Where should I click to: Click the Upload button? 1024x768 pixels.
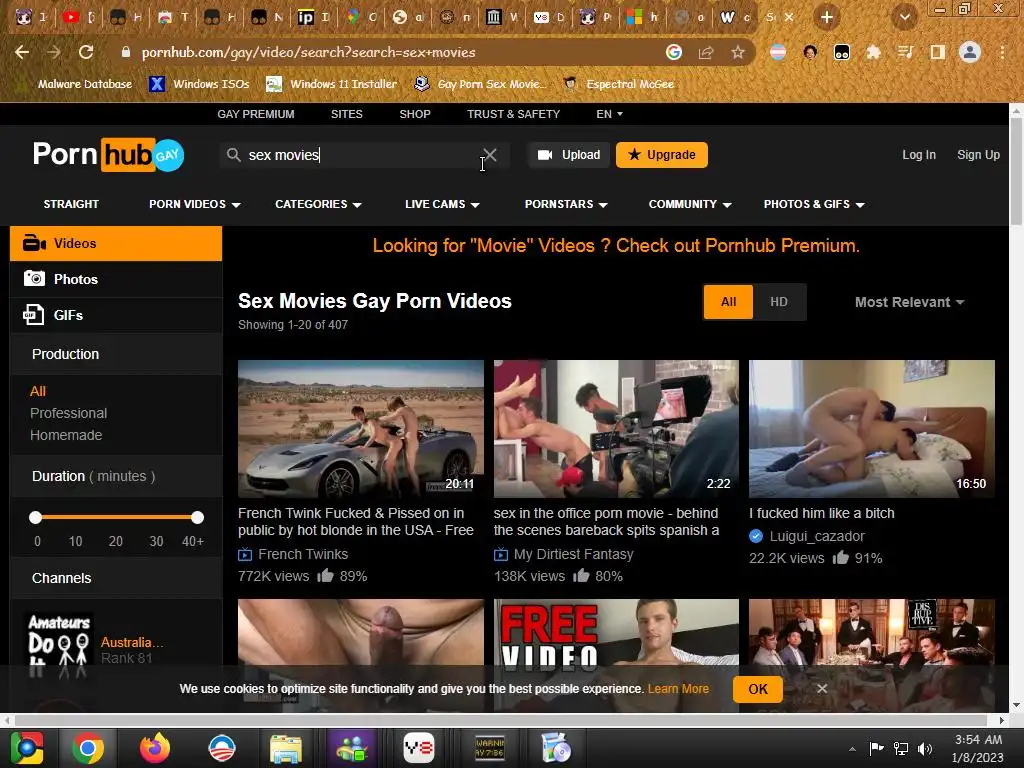pos(569,155)
